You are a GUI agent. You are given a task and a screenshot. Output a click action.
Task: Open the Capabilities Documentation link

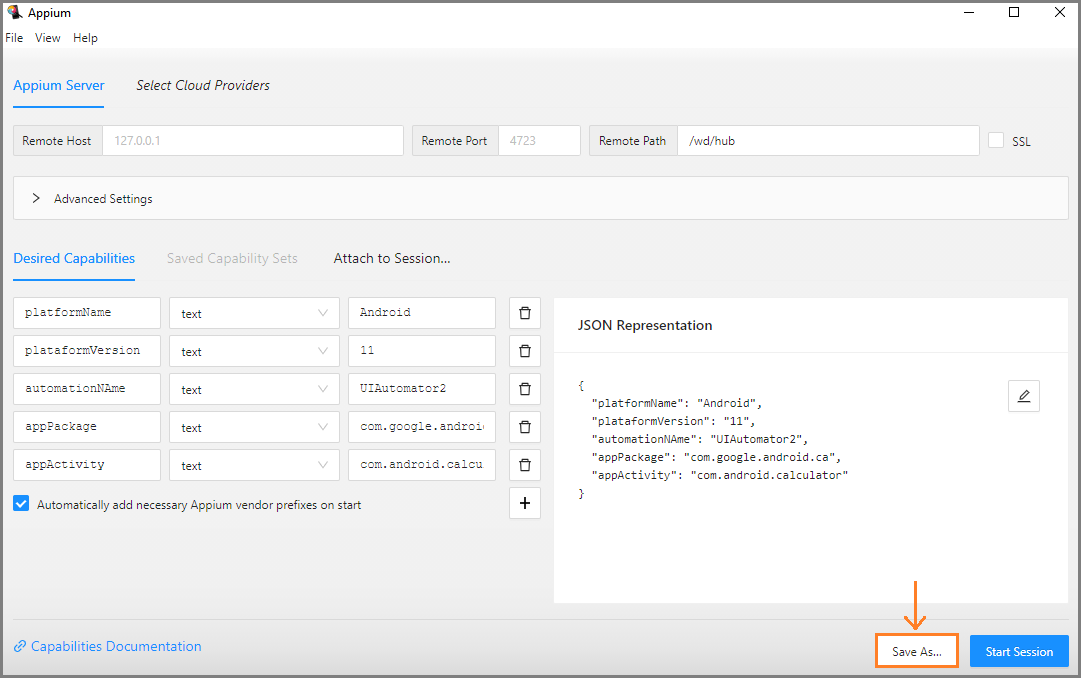click(x=115, y=647)
